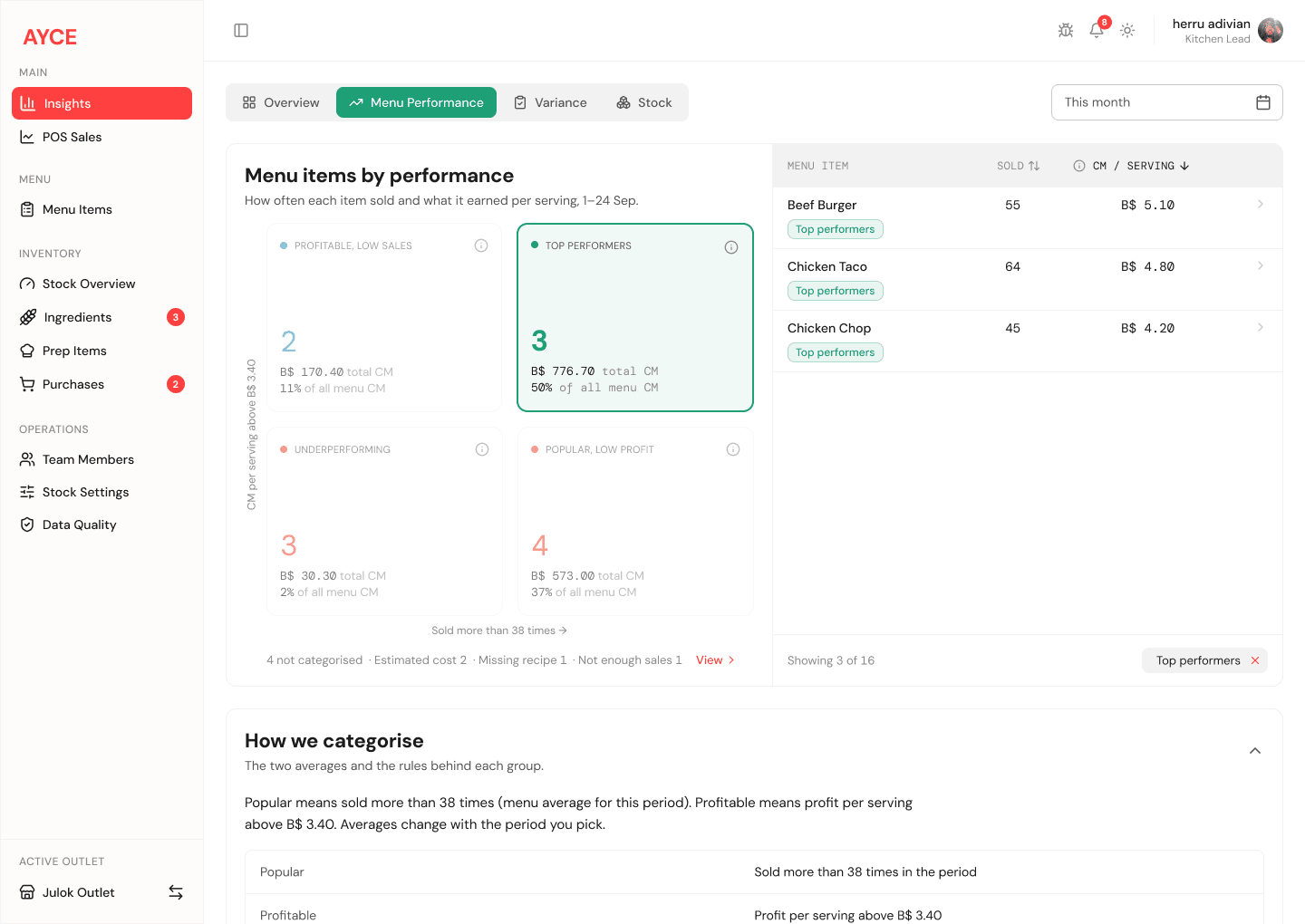Select Julok Outlet active outlet
This screenshot has height=924, width=1305.
point(79,892)
